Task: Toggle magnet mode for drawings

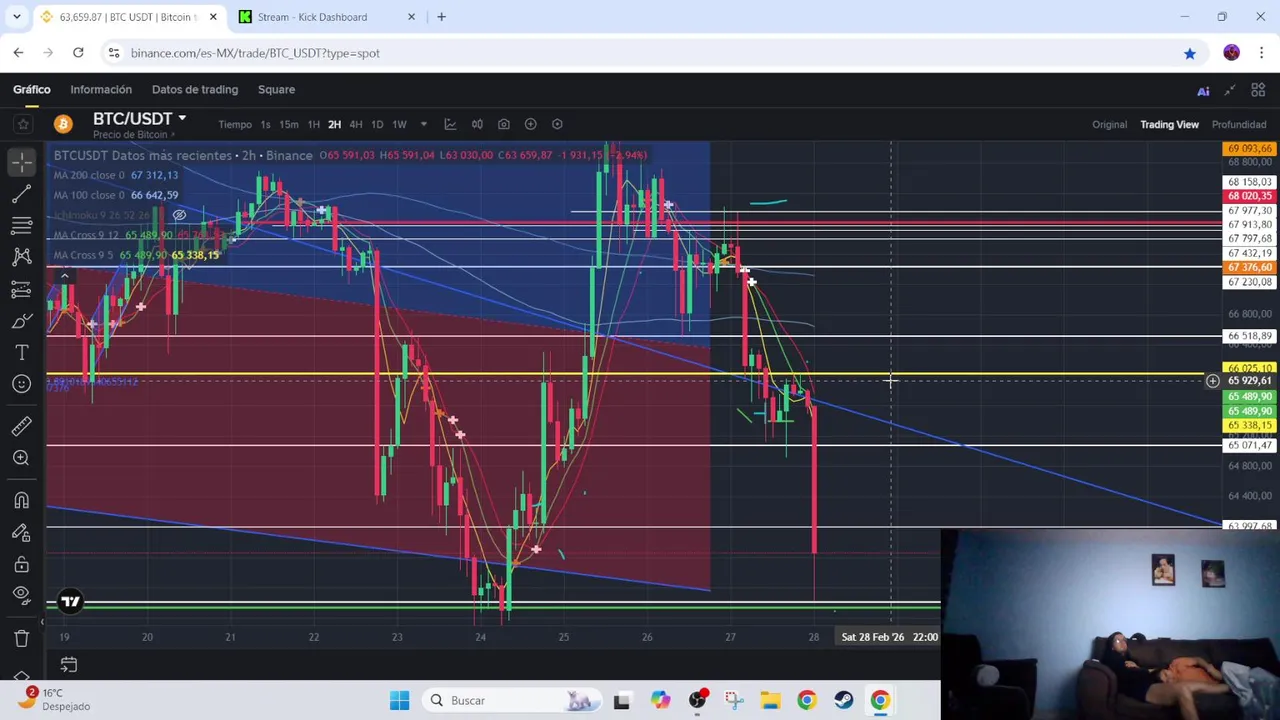Action: [21, 500]
